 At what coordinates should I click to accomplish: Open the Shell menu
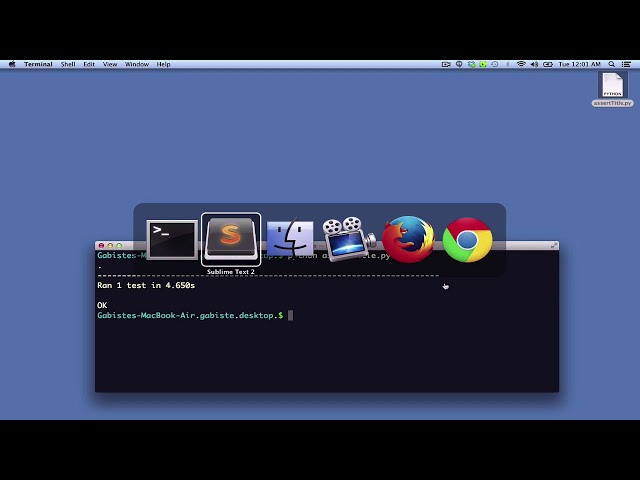(x=68, y=64)
